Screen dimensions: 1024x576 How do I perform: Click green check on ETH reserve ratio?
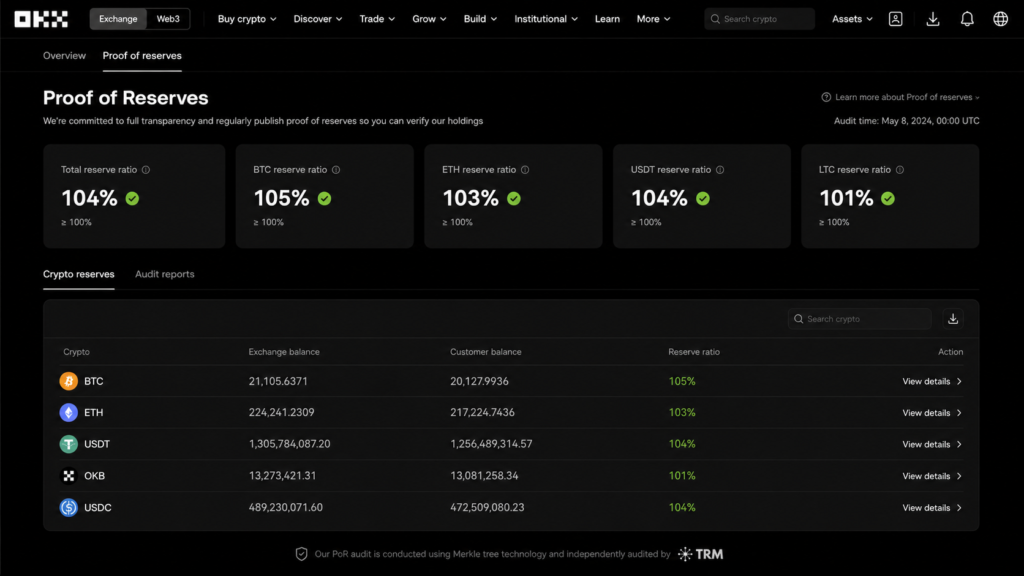(x=514, y=199)
